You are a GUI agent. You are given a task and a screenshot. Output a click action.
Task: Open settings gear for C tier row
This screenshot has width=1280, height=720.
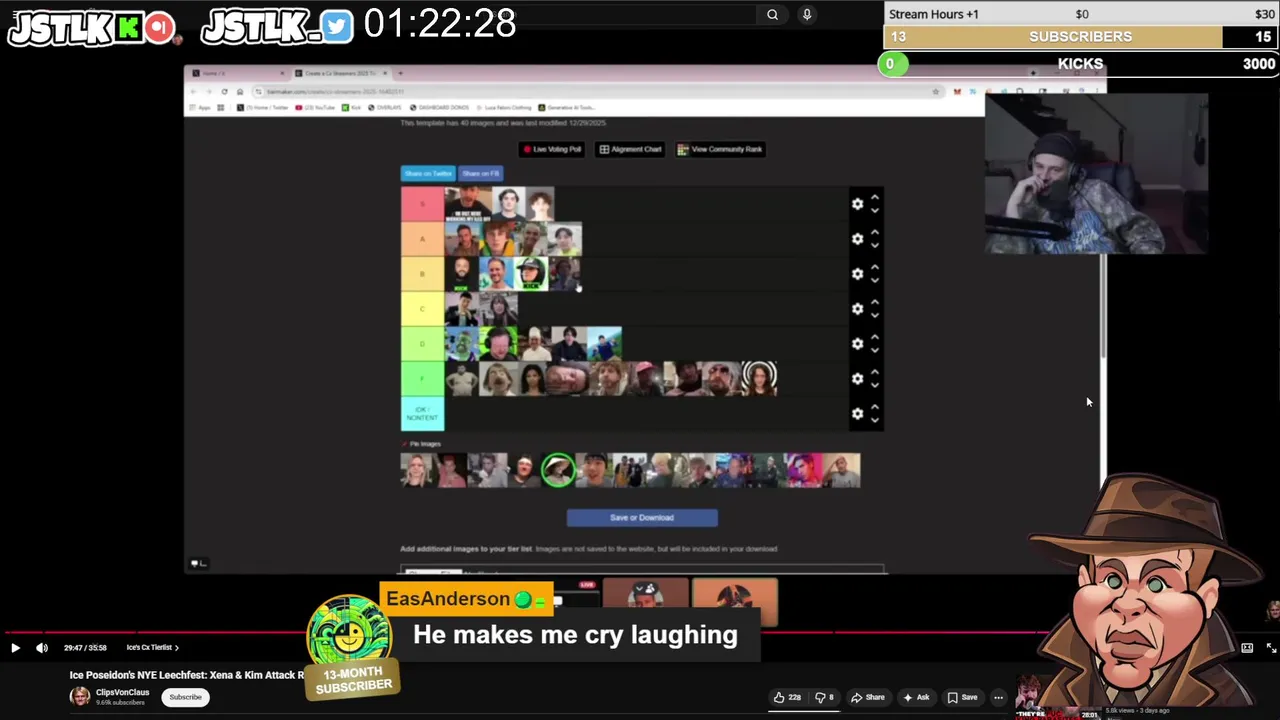click(857, 309)
